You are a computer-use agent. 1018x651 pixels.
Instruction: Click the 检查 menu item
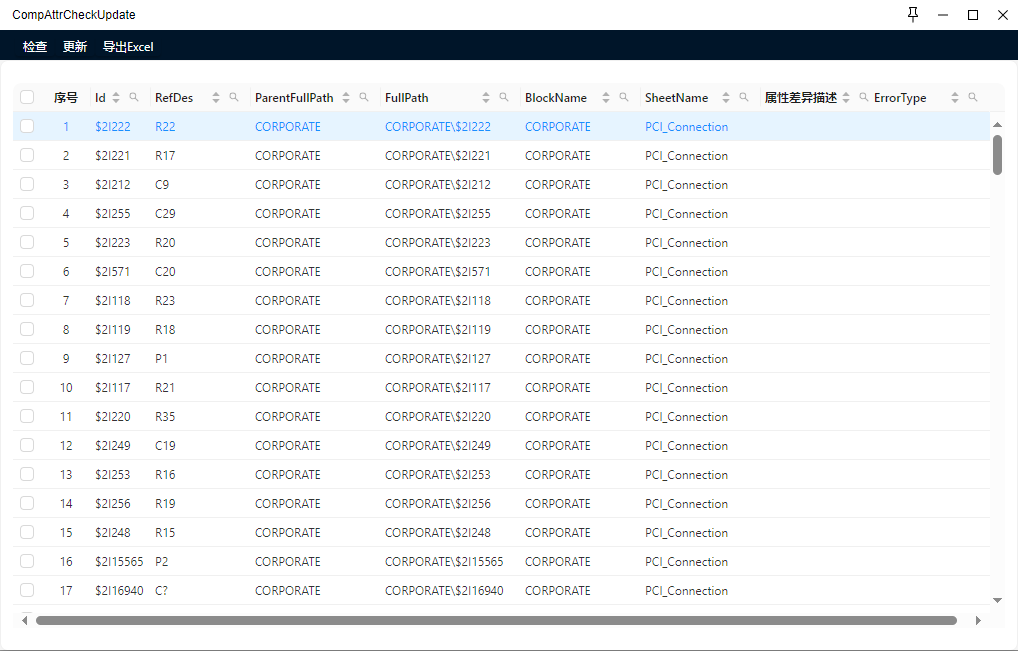click(35, 47)
